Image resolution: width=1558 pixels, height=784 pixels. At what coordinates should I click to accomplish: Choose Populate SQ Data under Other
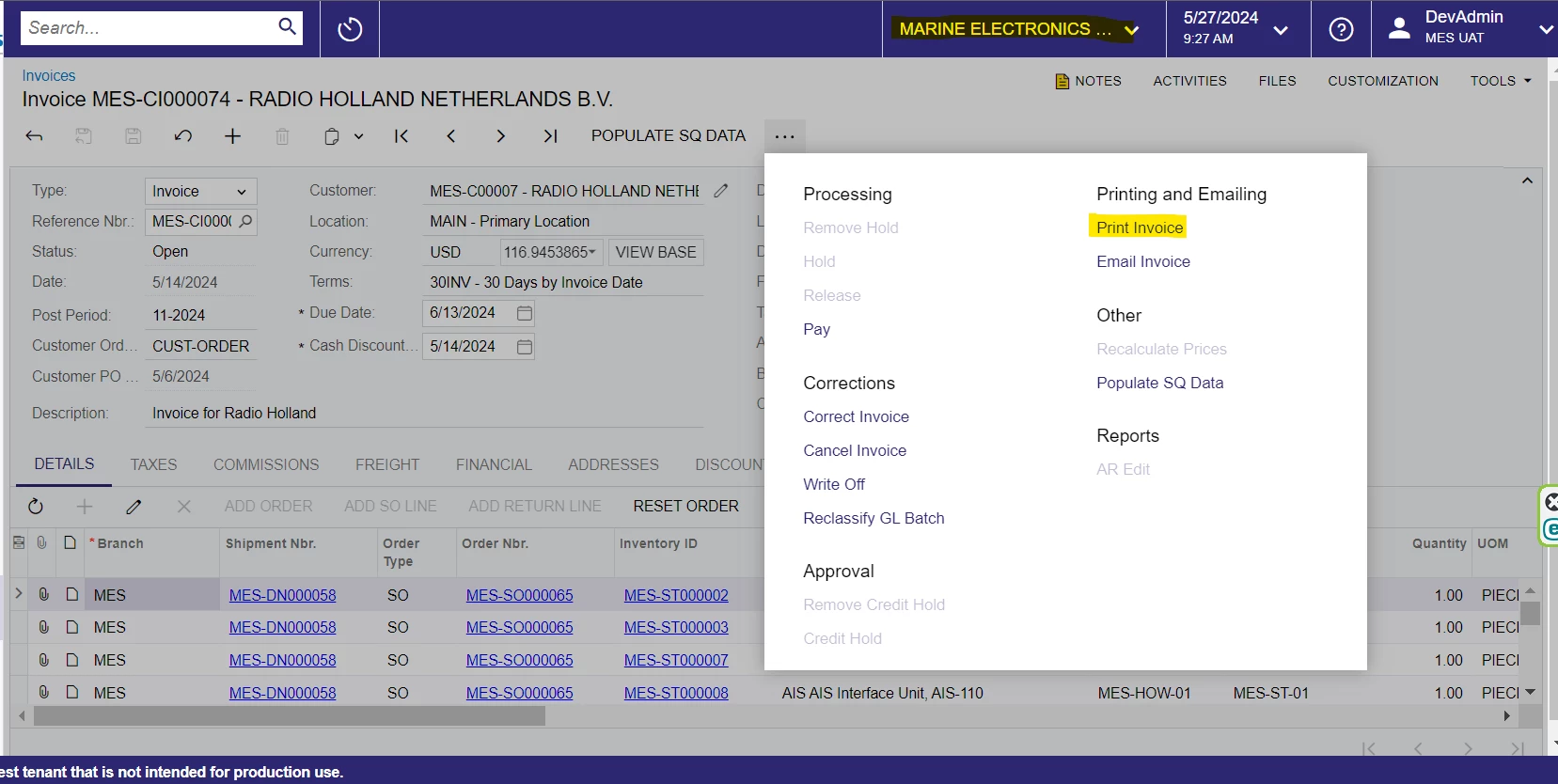click(x=1159, y=383)
